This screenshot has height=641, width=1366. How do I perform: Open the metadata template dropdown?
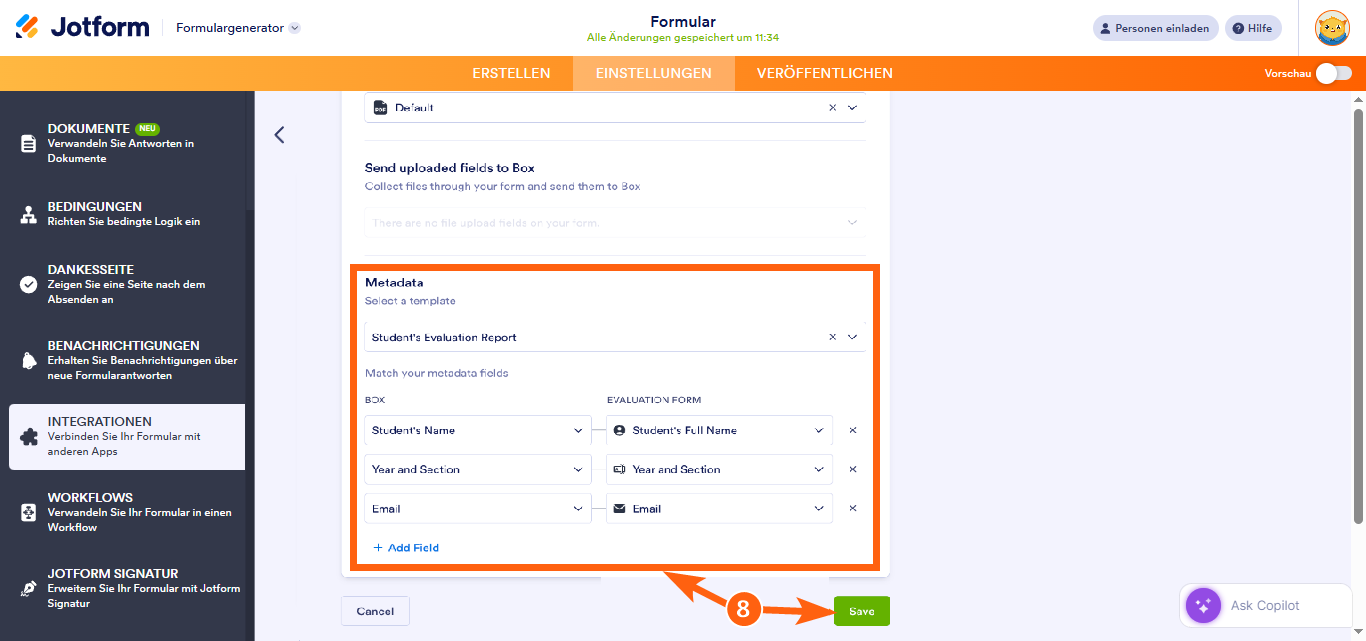[853, 337]
